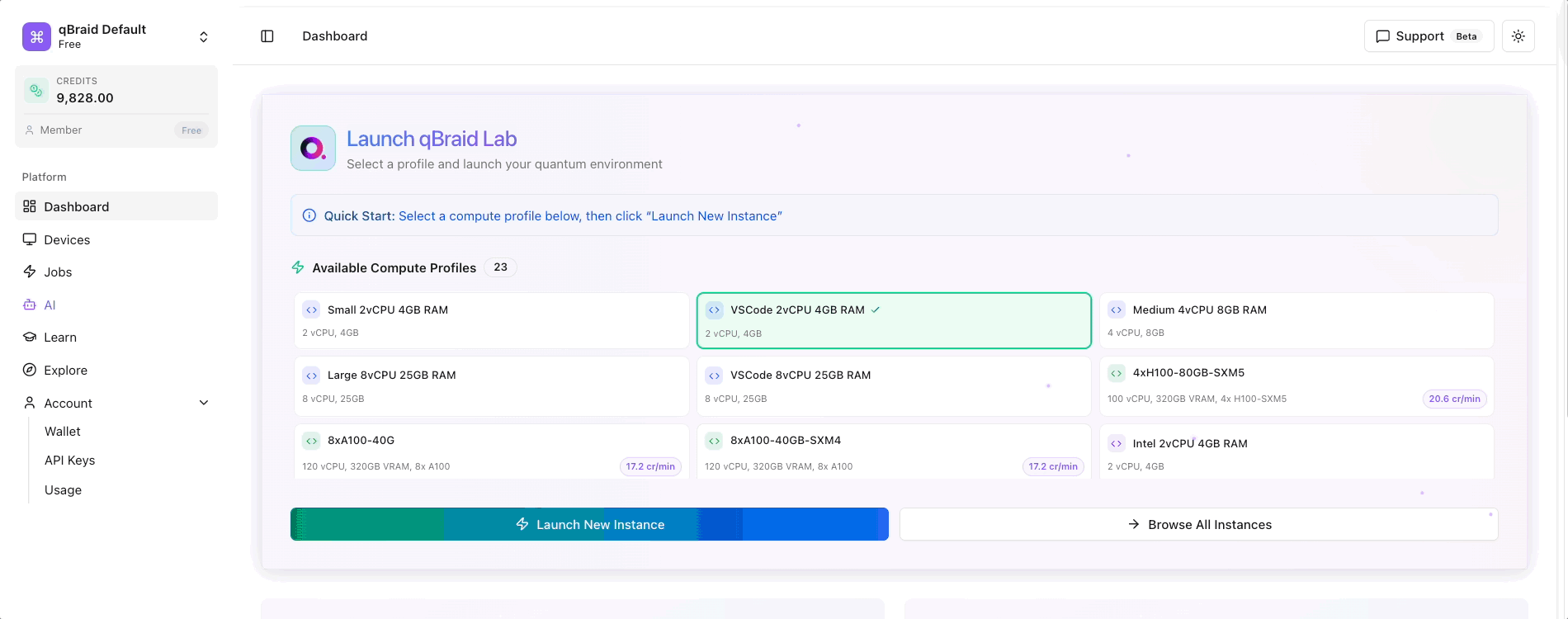
Task: Click 17.2 cr/min badge on 8xA100-40GB-SXM4
Action: (1053, 466)
